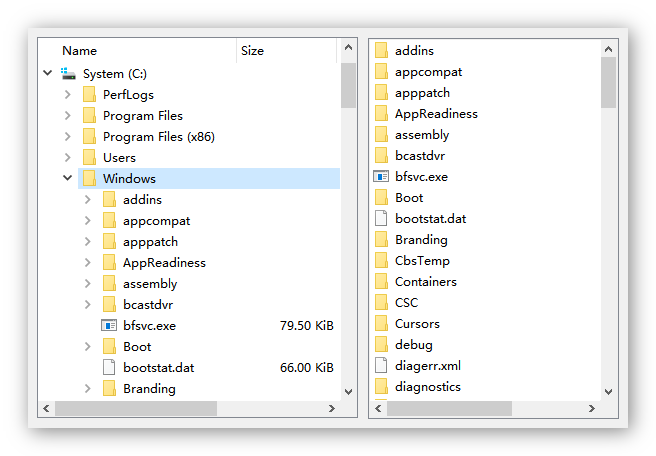Image resolution: width=656 pixels, height=456 pixels.
Task: Click the bfsvc.exe icon in left tree
Action: 109,325
